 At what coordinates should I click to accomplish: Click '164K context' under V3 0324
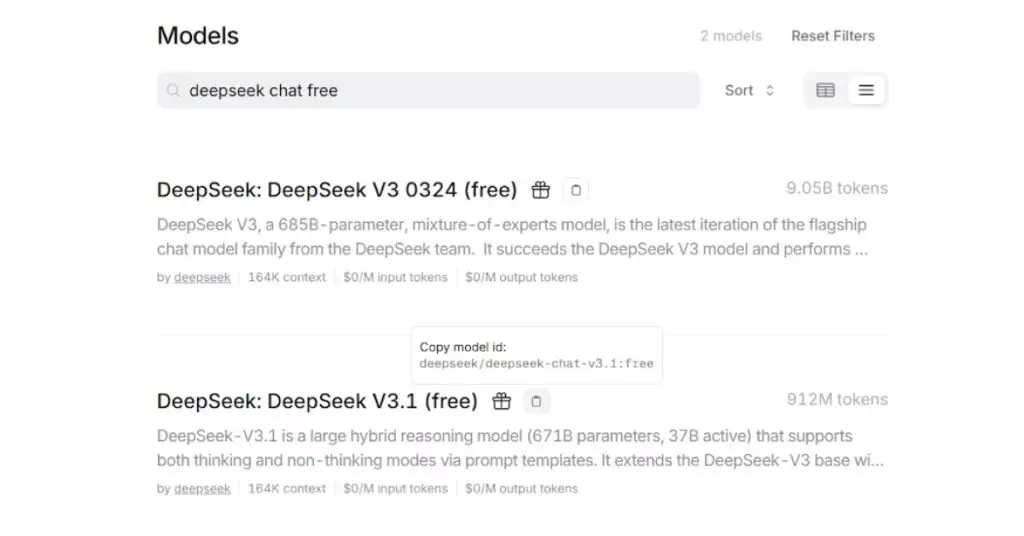click(x=287, y=277)
